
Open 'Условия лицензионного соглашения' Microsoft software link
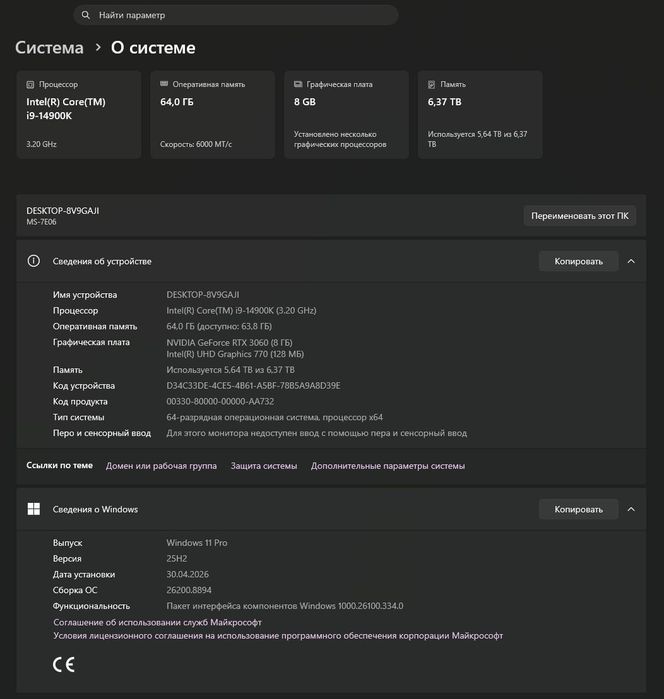pyautogui.click(x=278, y=636)
